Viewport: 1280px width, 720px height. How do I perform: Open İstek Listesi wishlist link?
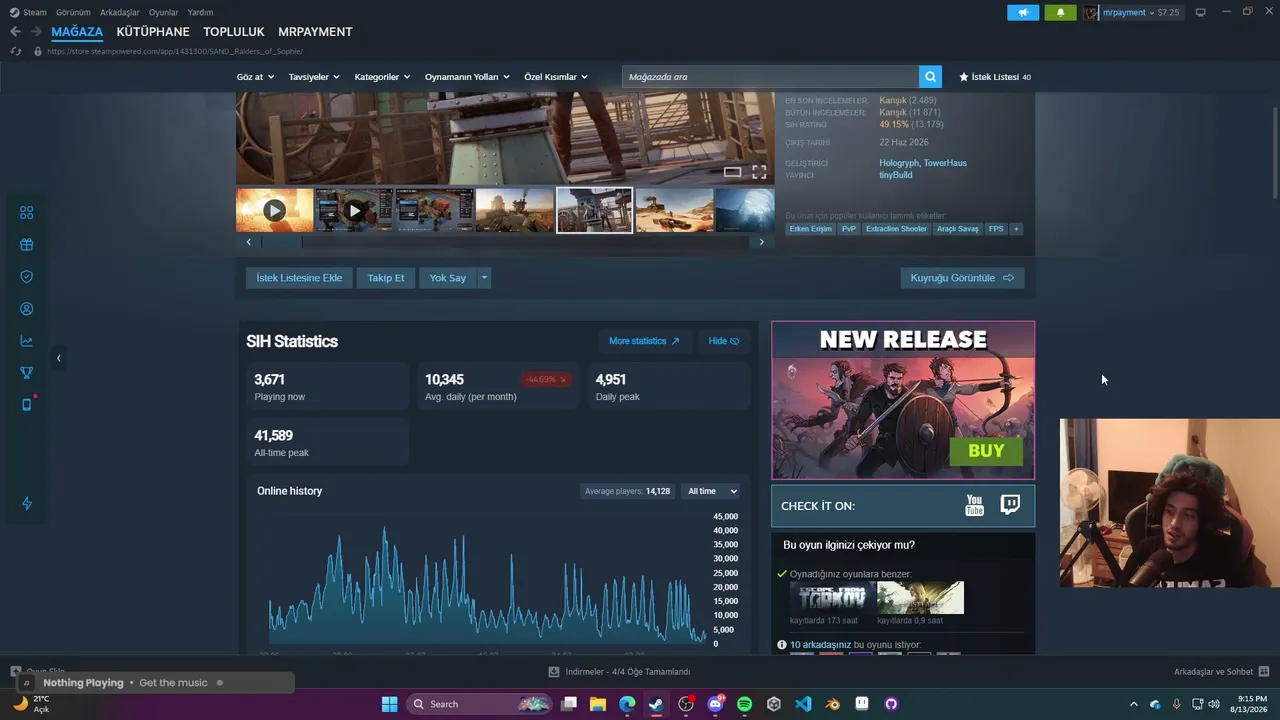[995, 77]
